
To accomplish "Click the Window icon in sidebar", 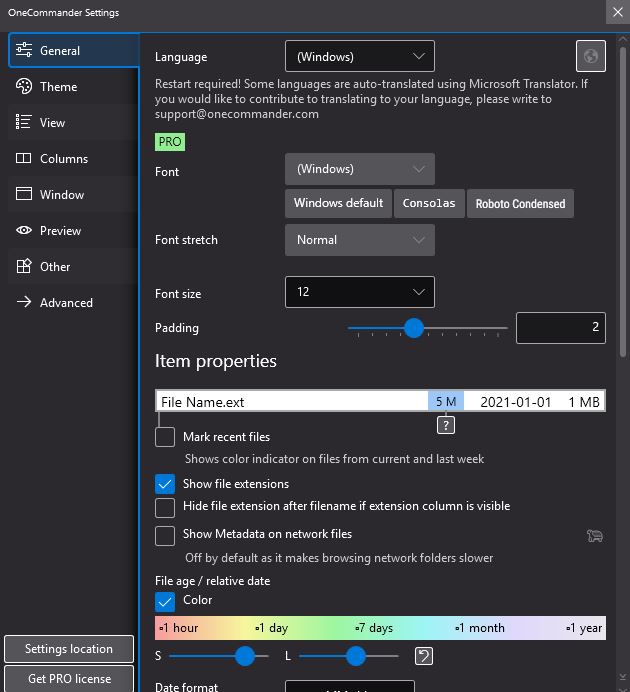I will (24, 194).
